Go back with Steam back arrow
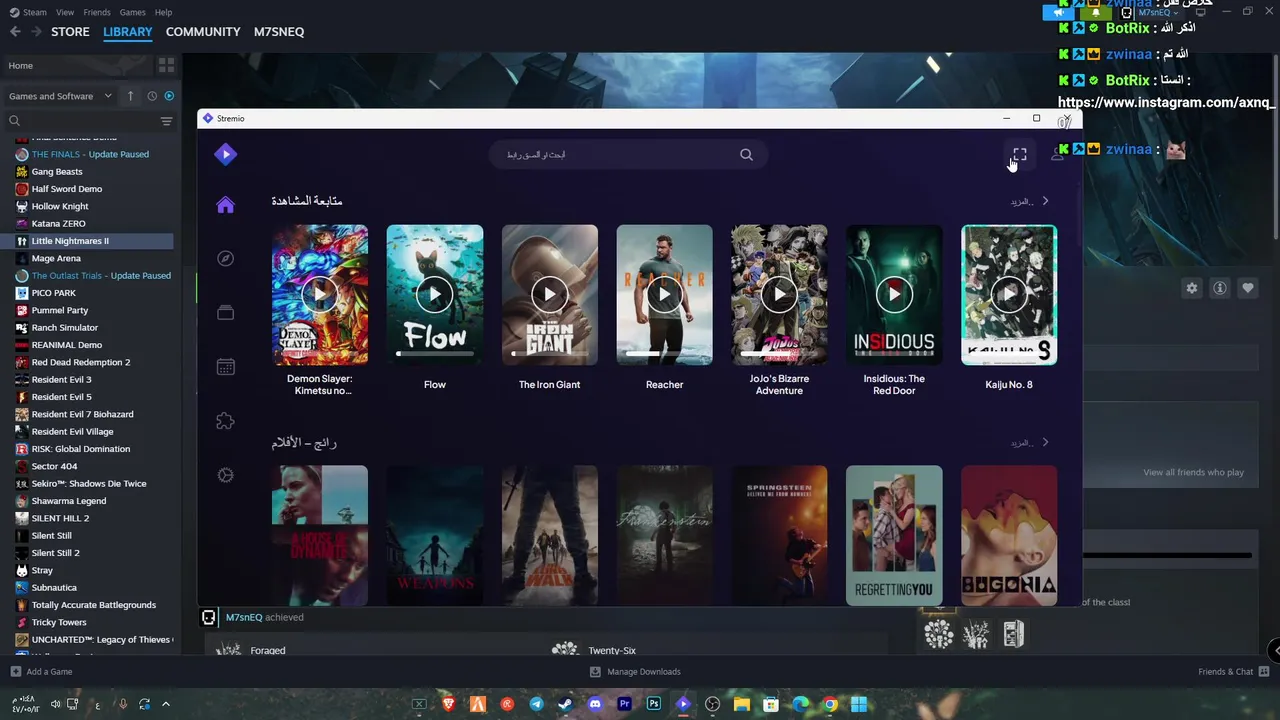 coord(15,32)
